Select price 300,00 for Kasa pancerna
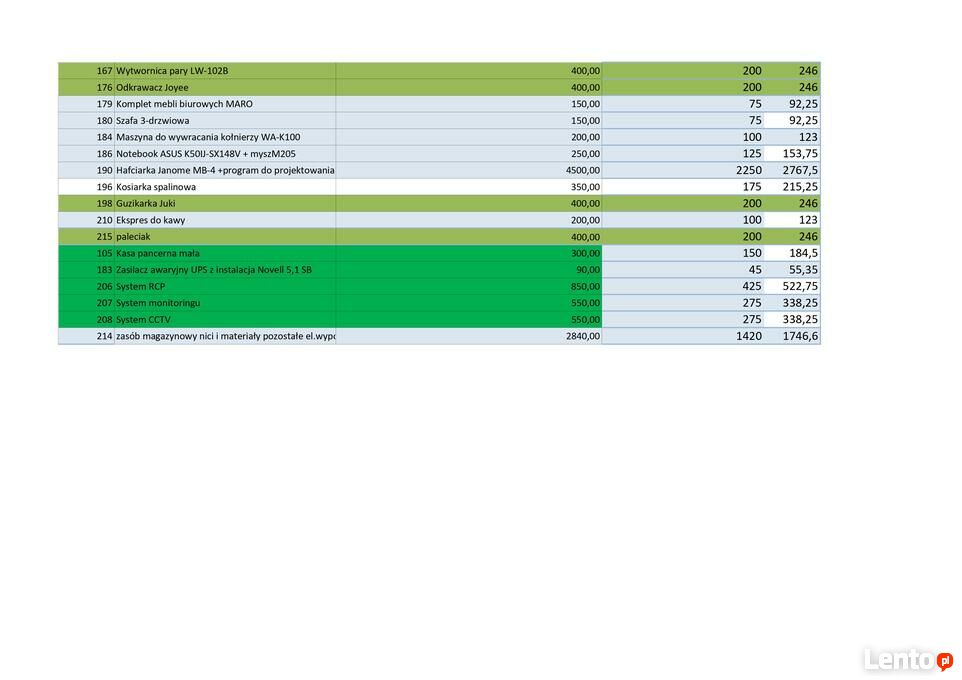This screenshot has width=962, height=680. 469,253
